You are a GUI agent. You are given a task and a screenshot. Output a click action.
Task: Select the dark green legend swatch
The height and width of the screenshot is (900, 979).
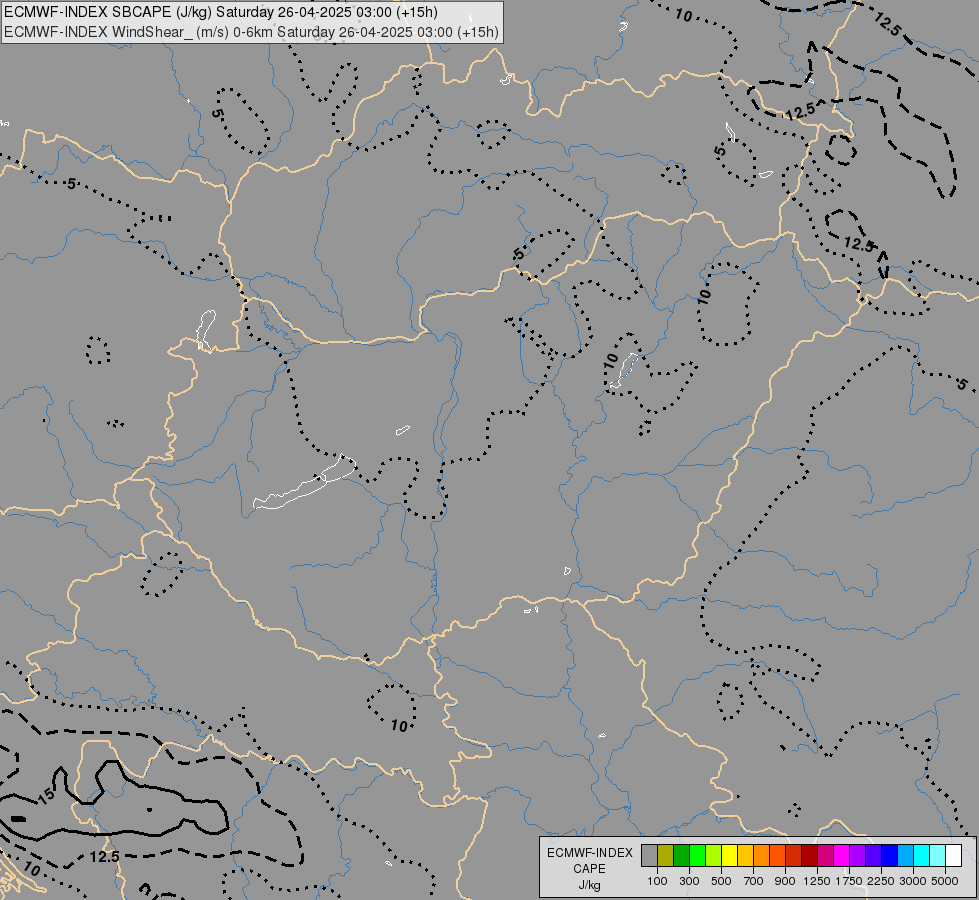[681, 856]
